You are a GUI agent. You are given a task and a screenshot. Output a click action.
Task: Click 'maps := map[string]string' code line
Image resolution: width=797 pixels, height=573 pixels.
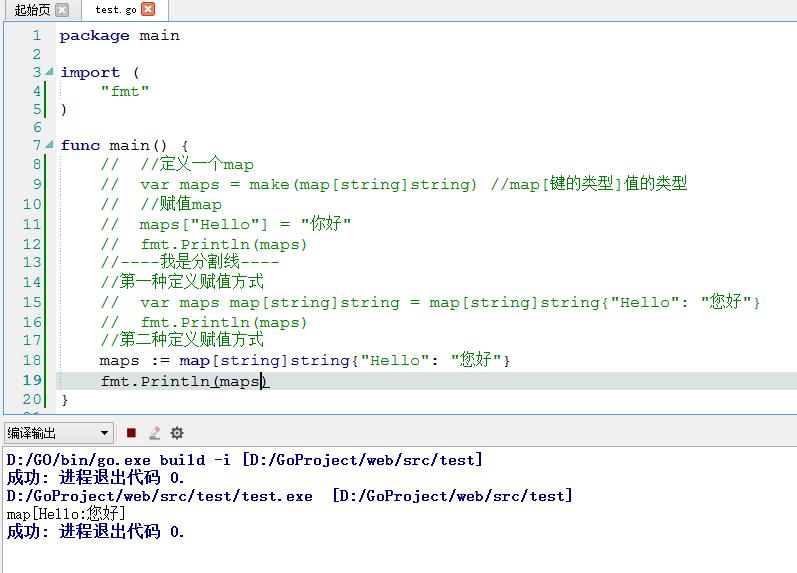click(304, 360)
